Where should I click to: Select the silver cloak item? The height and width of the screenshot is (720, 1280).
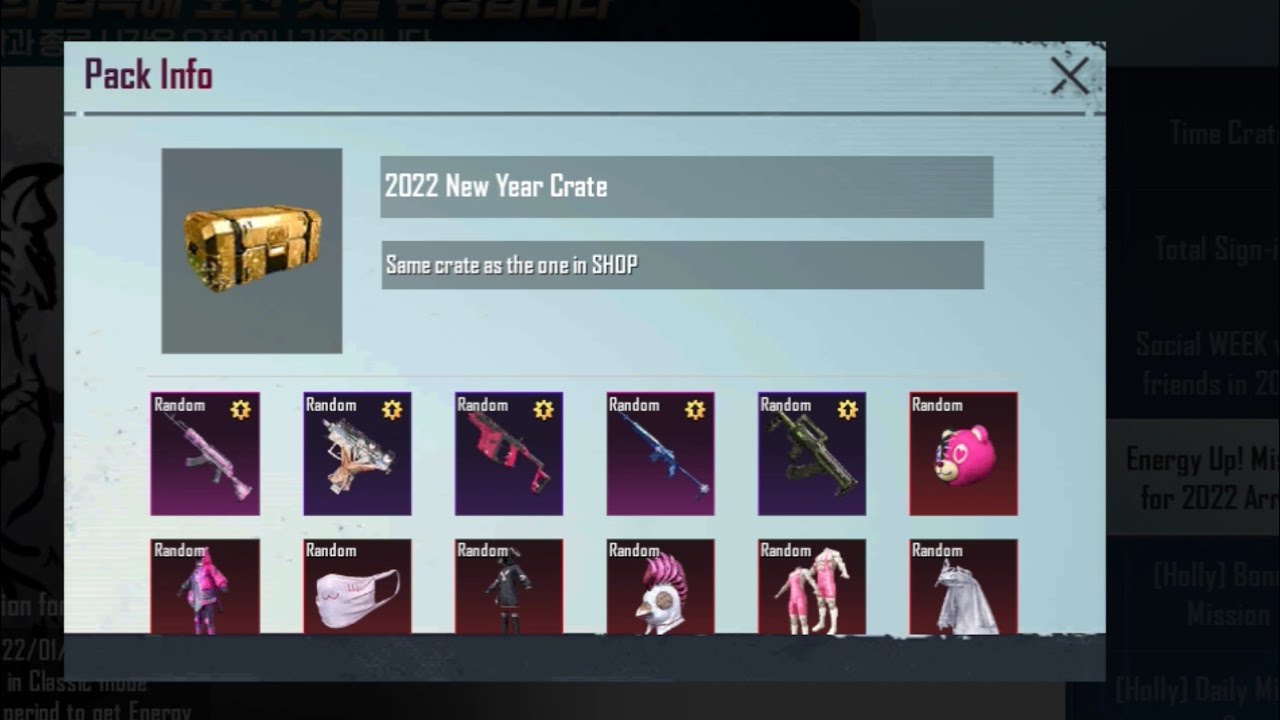click(963, 587)
